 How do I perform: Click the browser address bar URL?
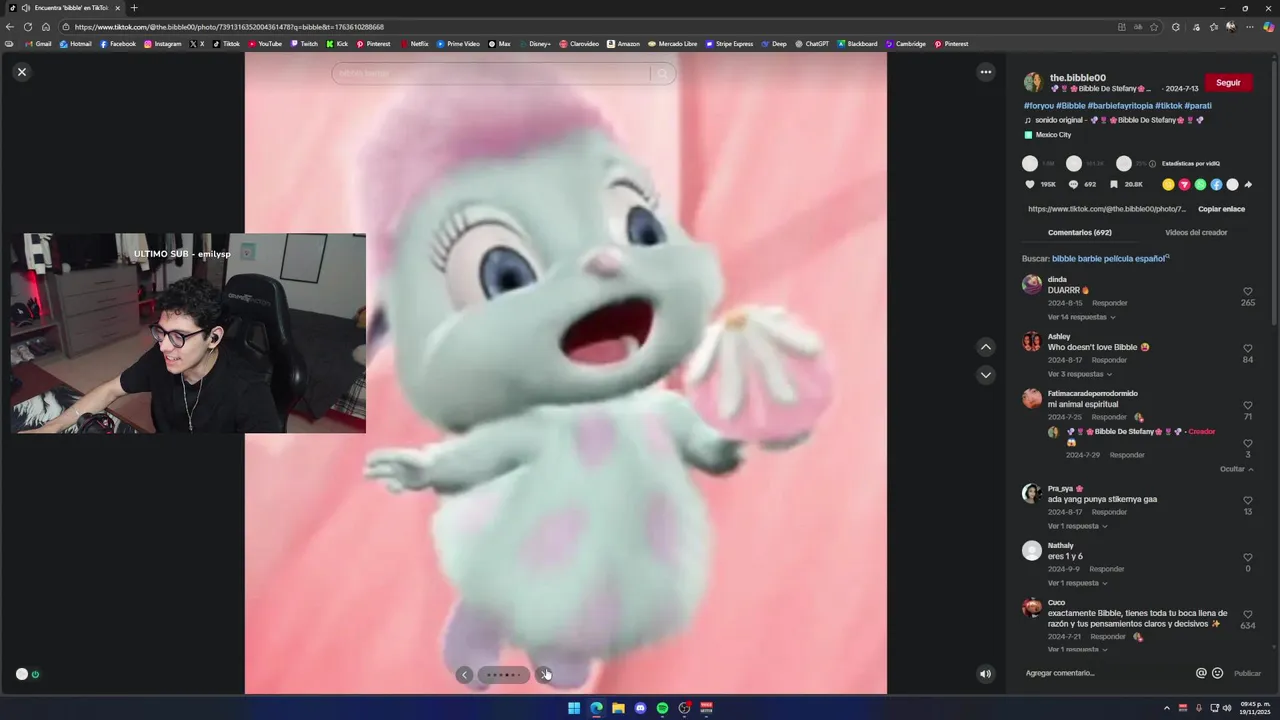click(x=229, y=27)
